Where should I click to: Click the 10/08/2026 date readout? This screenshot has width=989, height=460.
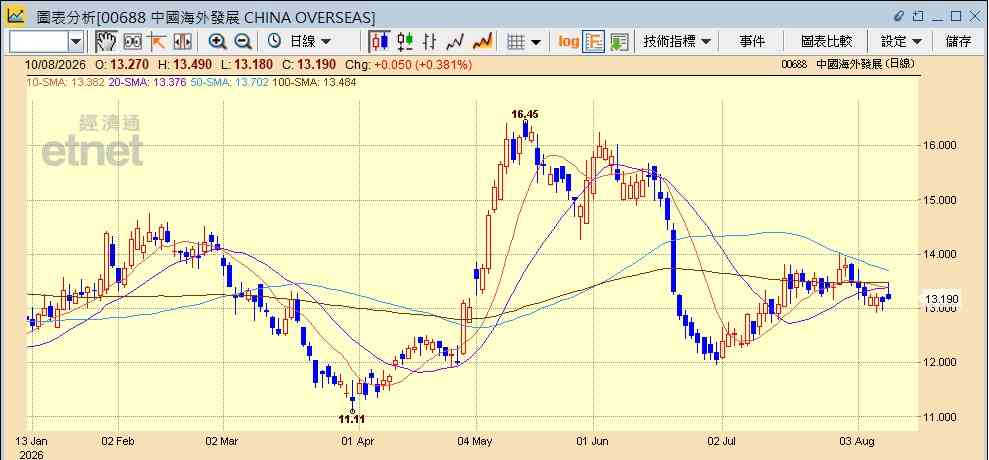pyautogui.click(x=54, y=64)
